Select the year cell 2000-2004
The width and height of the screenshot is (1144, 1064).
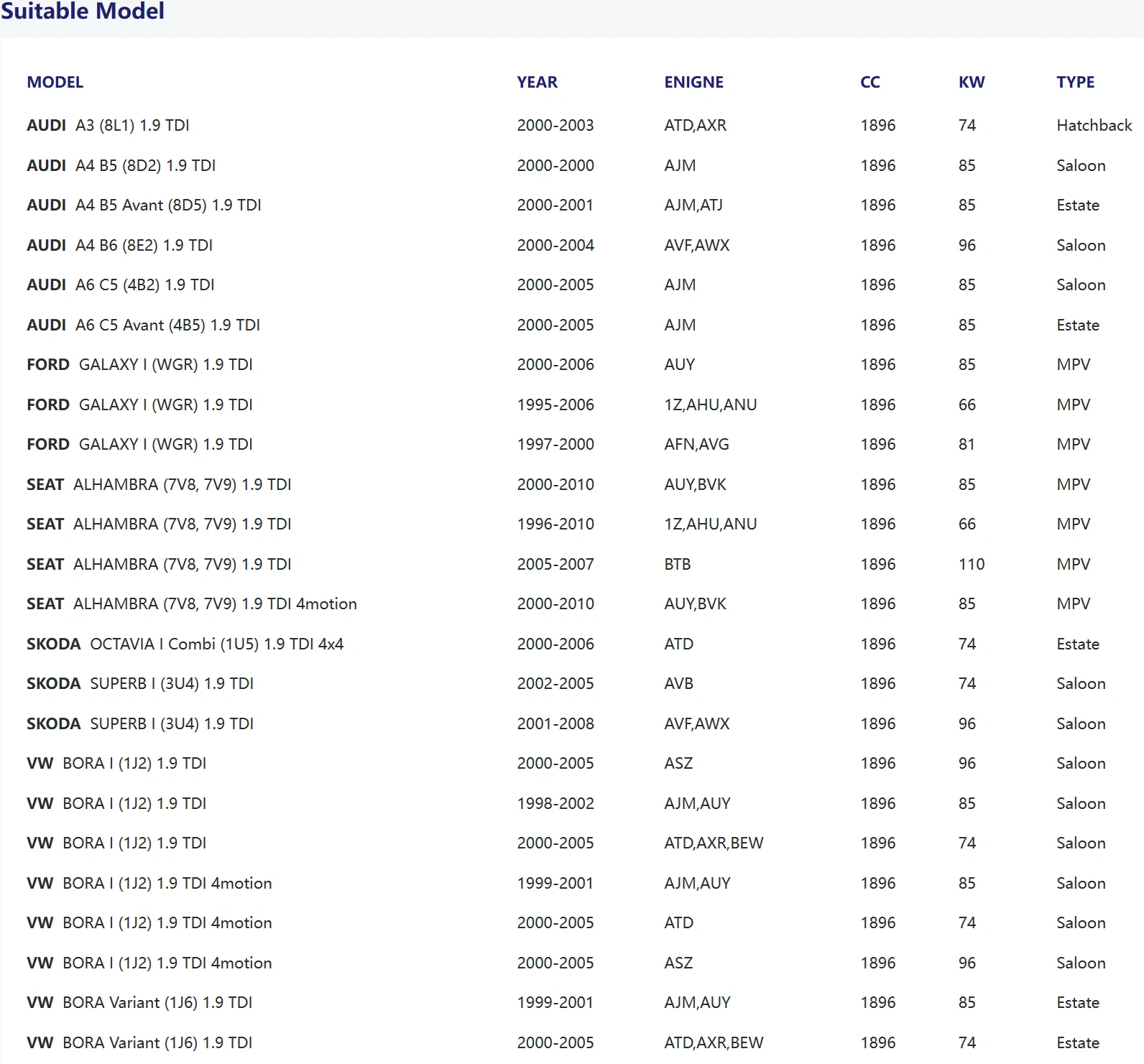[555, 245]
